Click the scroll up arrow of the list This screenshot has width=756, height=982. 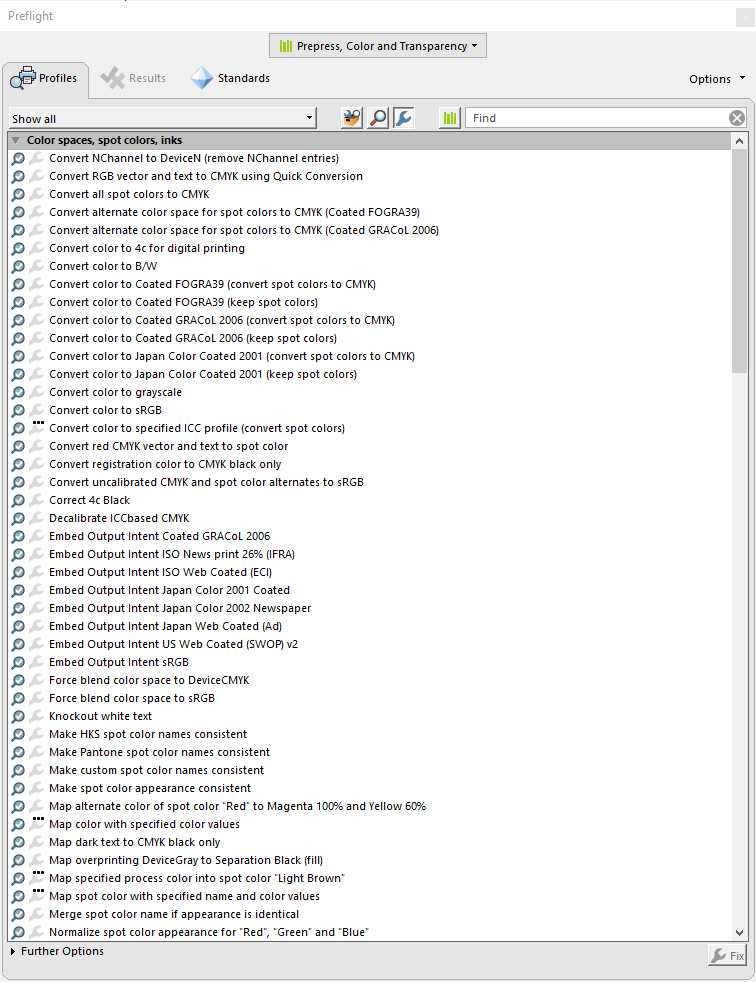pyautogui.click(x=739, y=141)
